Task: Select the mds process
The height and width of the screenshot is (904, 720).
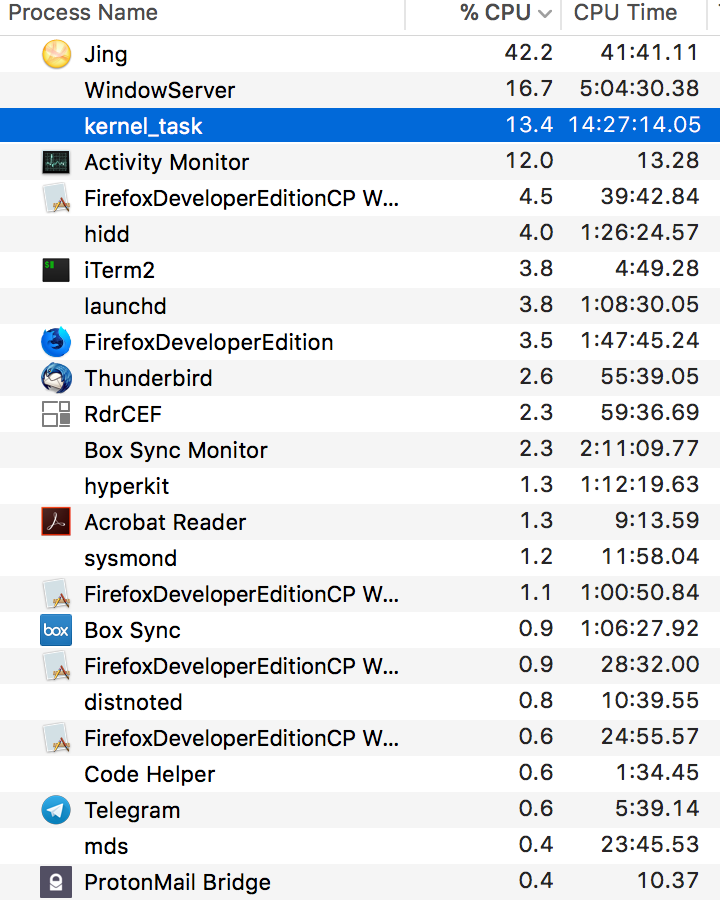Action: click(x=106, y=846)
